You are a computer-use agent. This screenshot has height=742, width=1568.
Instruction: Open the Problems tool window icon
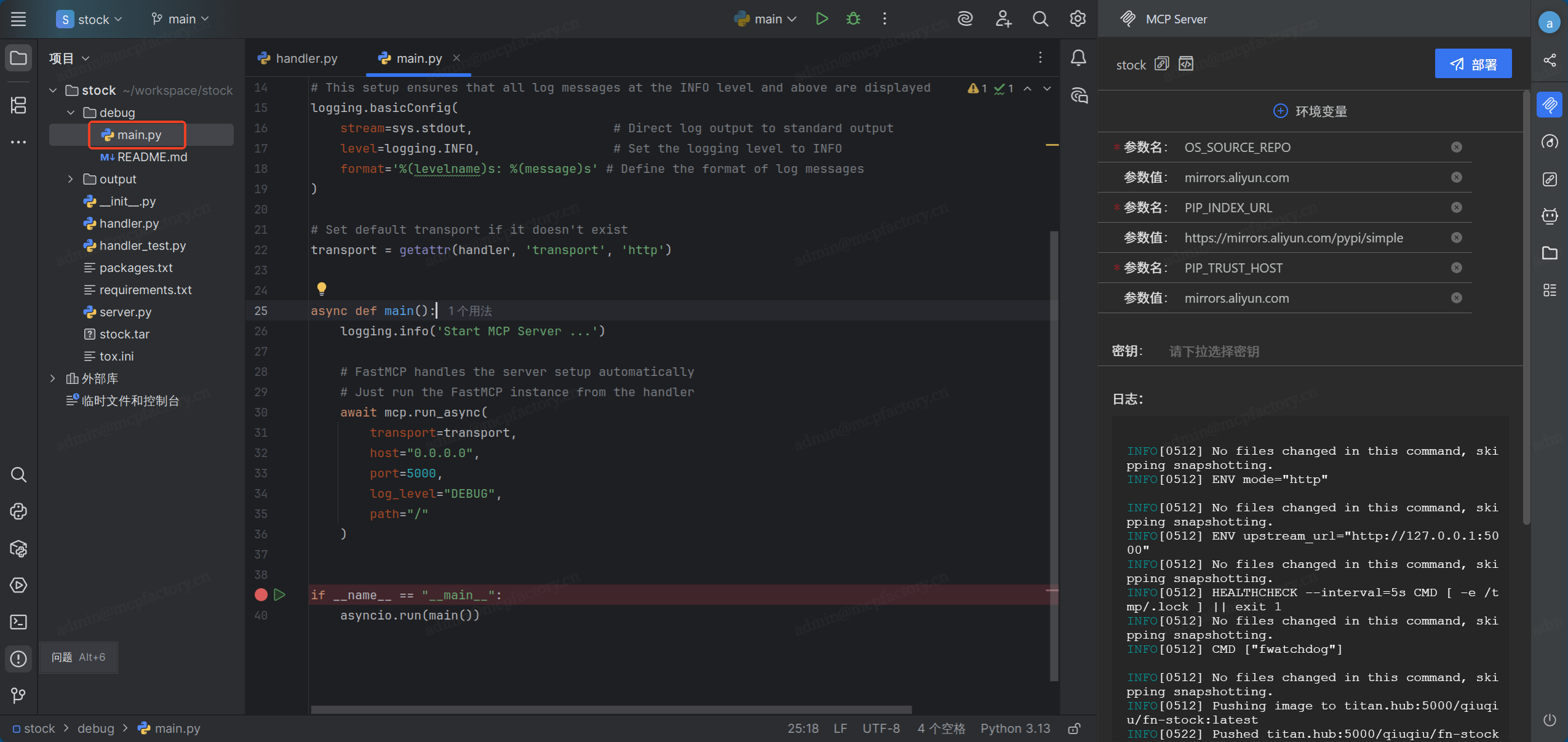pos(18,659)
